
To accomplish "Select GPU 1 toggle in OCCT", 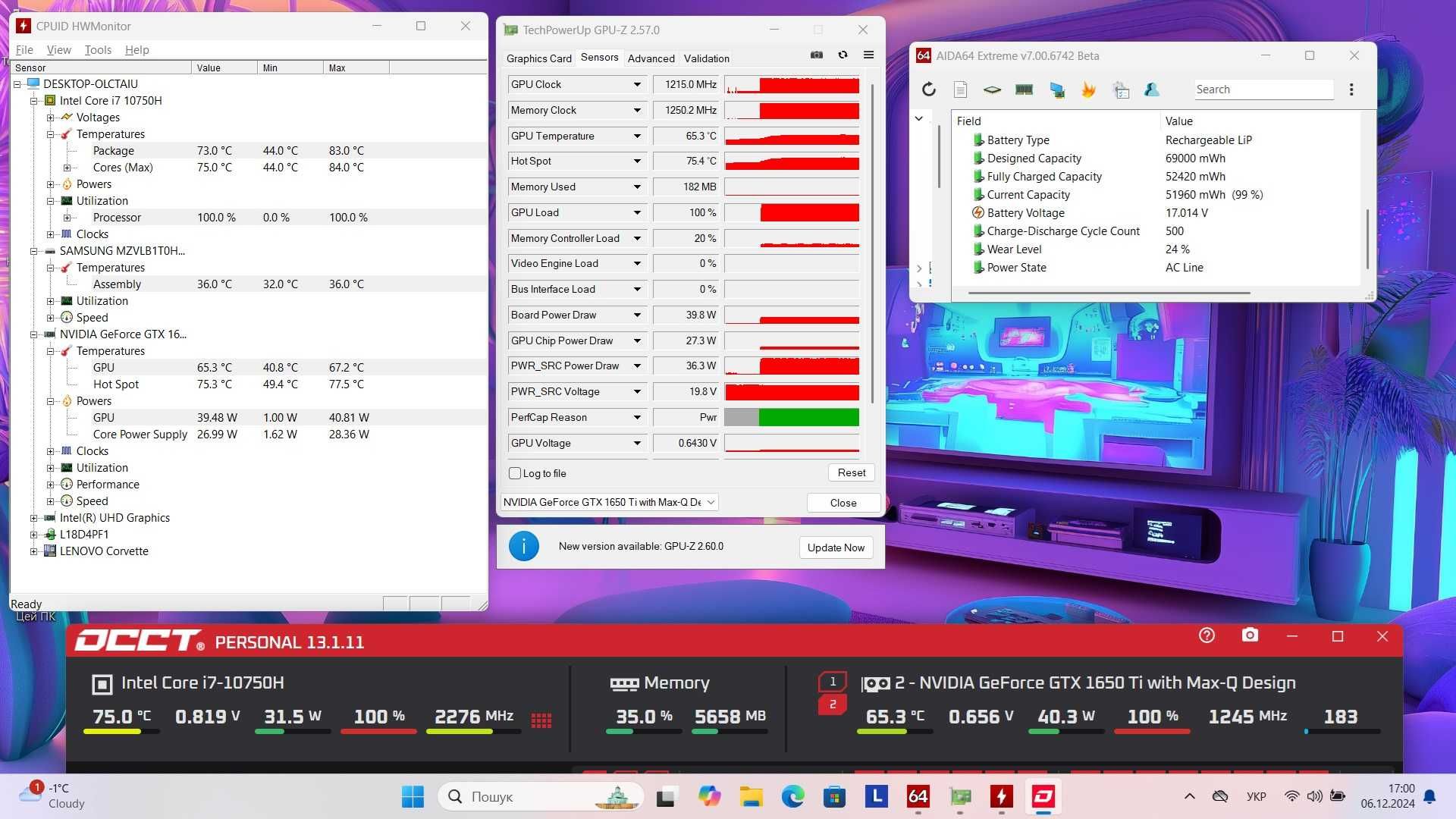I will [832, 681].
